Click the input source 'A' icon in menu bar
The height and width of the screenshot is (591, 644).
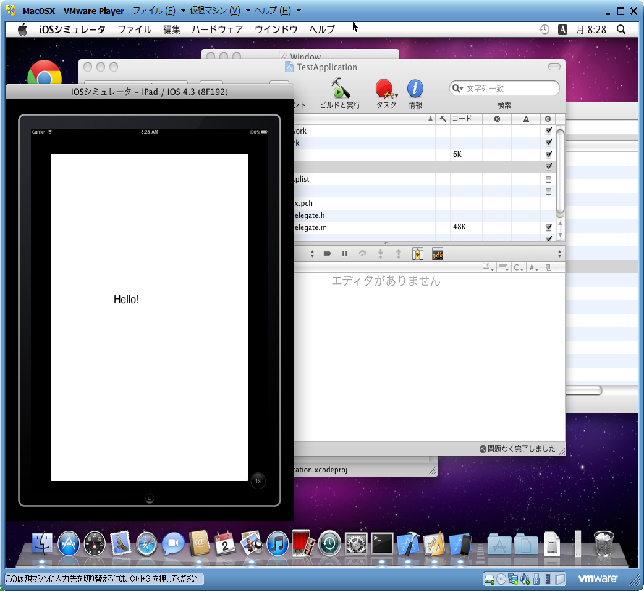pos(562,29)
